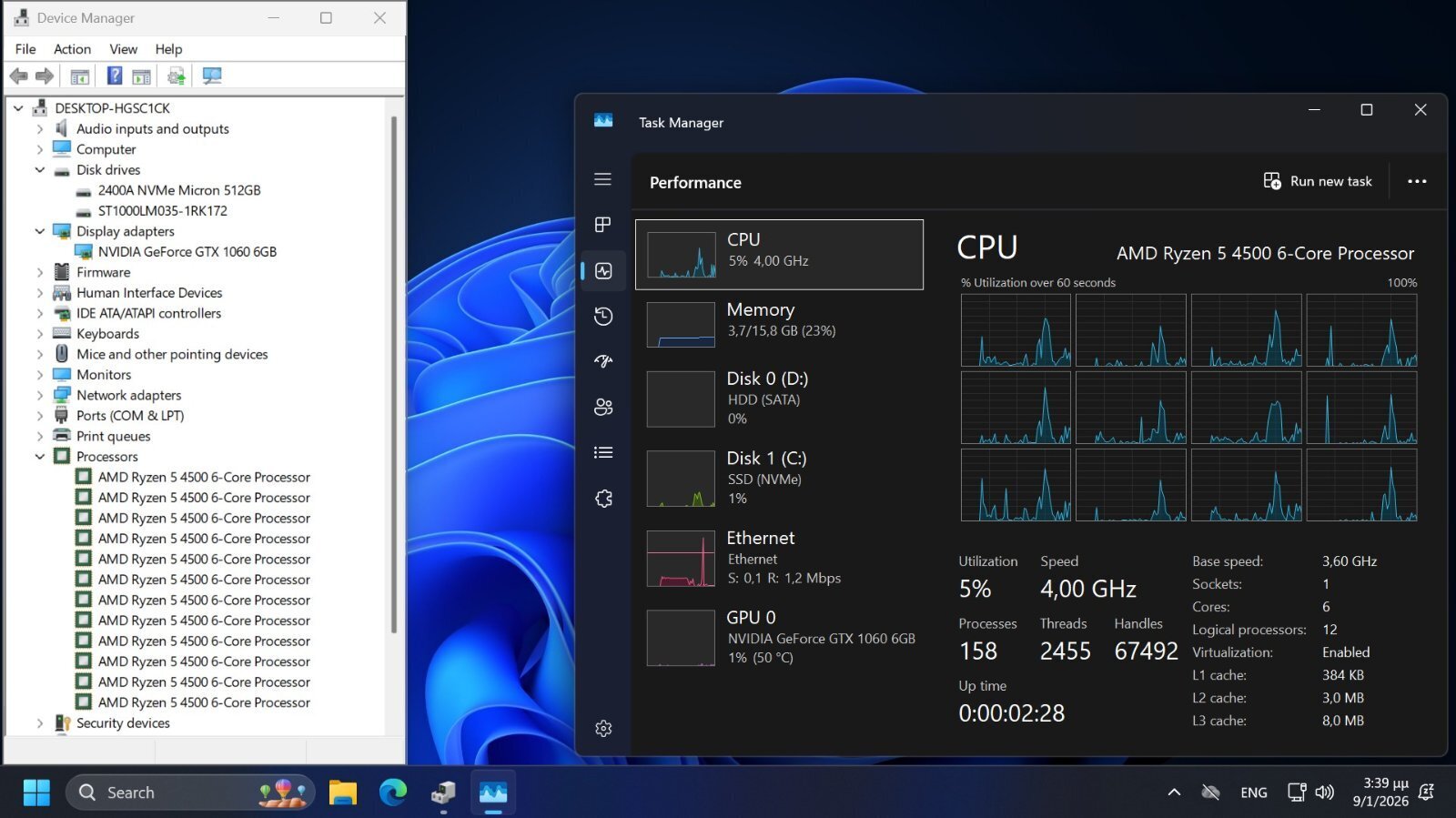Open the Action menu in Device Manager

pos(72,49)
